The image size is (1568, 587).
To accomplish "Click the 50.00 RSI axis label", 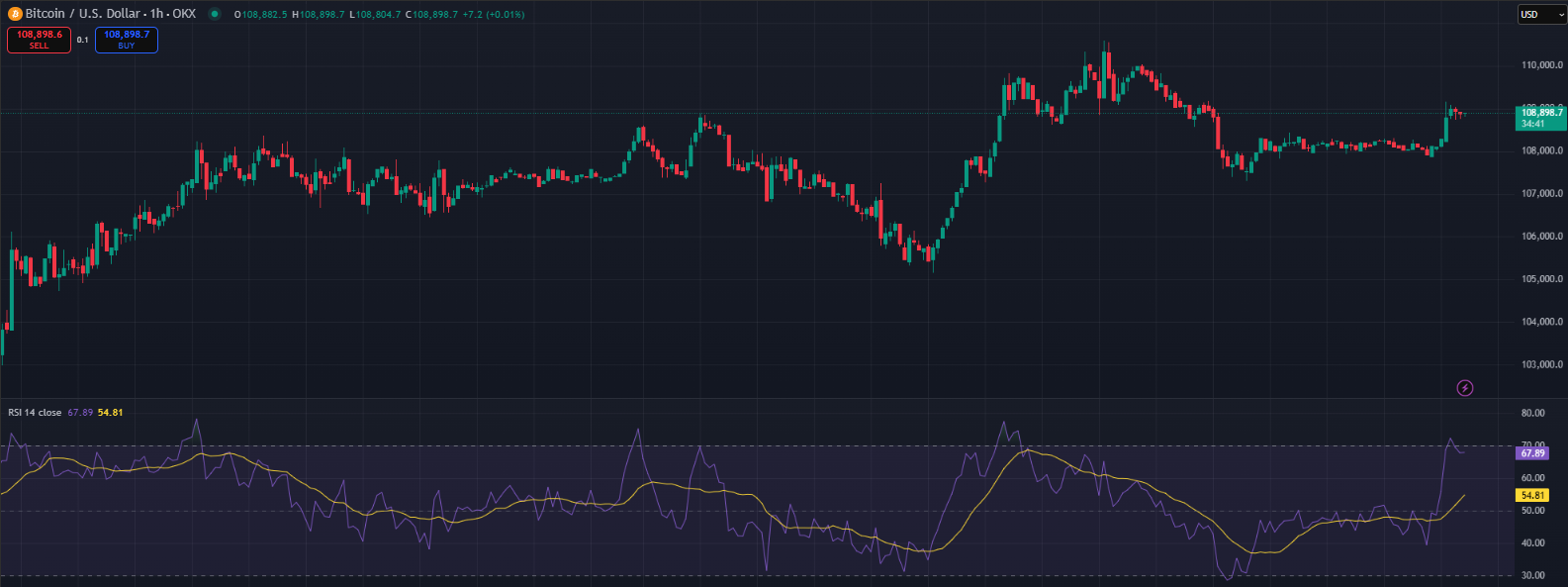I will [x=1532, y=511].
